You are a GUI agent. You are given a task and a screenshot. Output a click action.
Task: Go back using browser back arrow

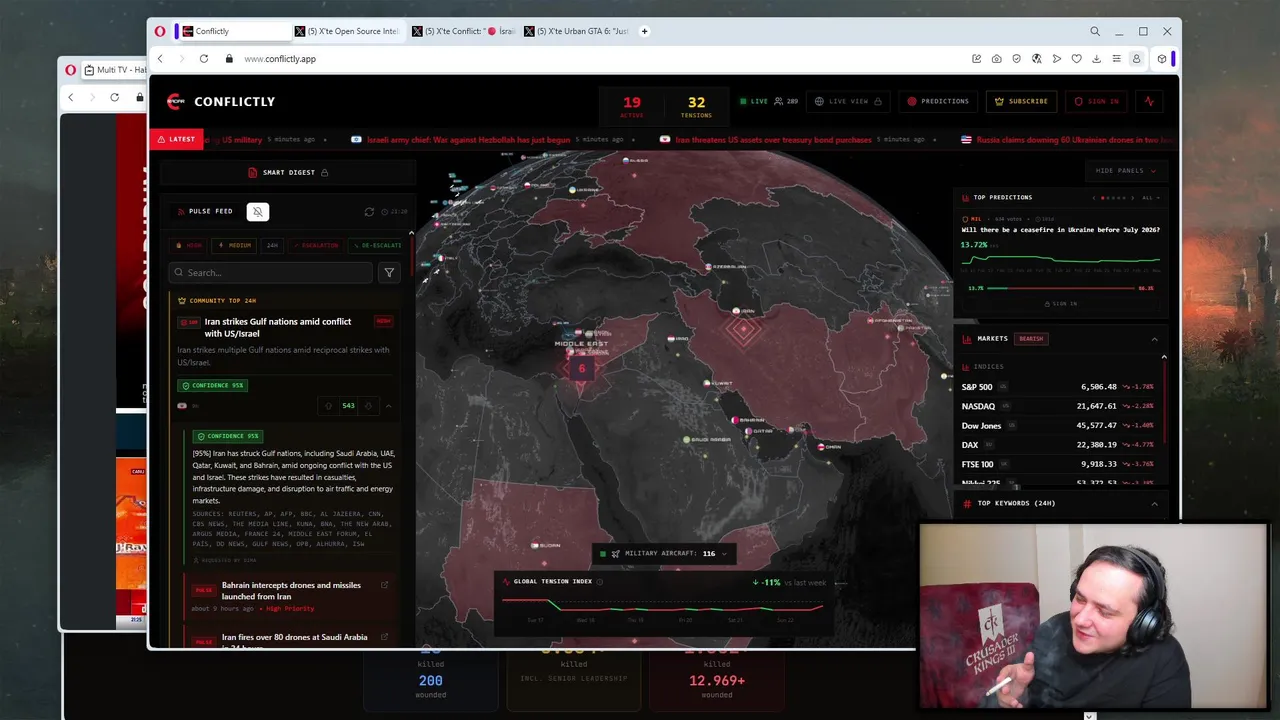160,59
